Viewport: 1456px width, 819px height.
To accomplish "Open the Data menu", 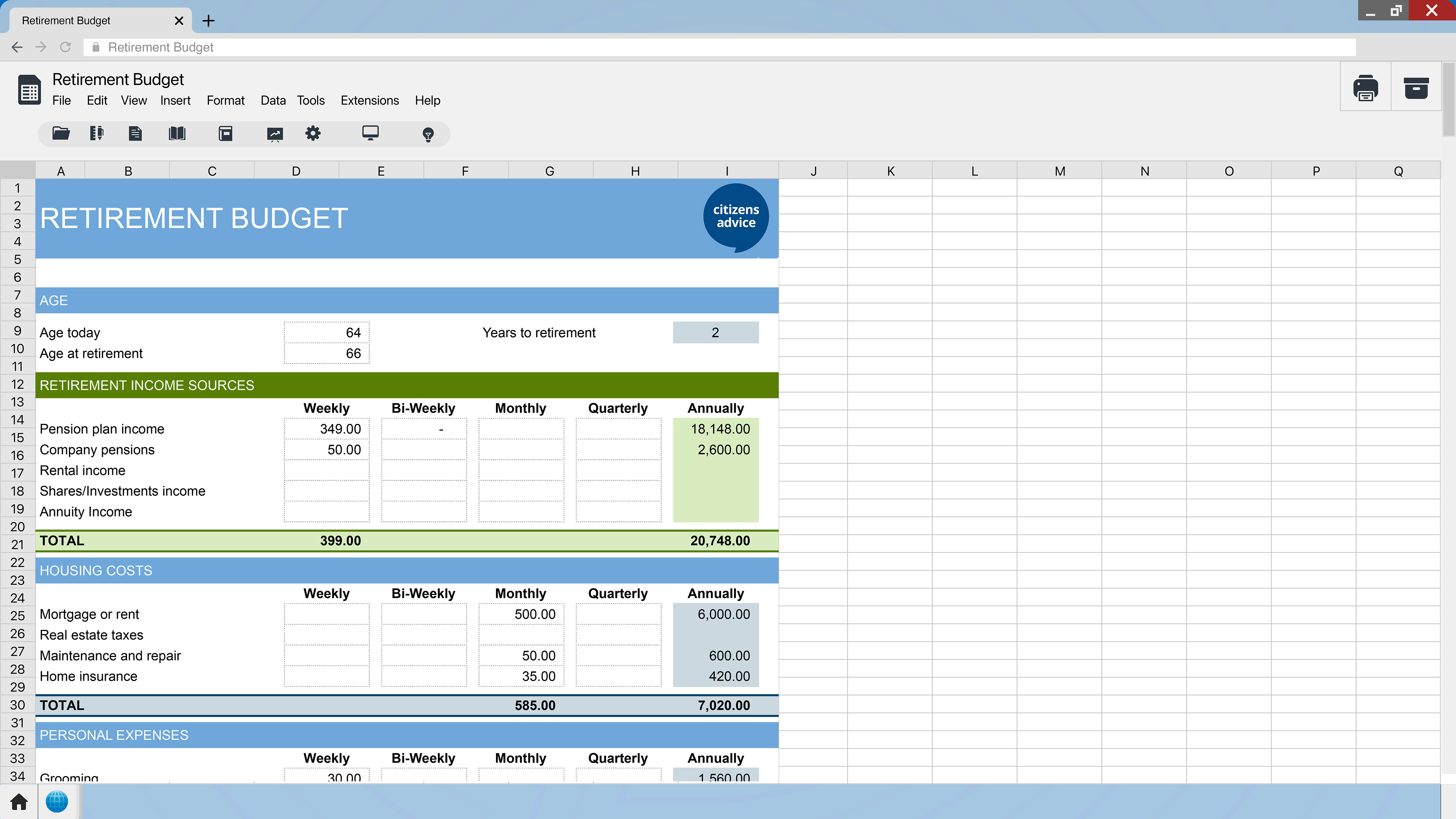I will [273, 100].
